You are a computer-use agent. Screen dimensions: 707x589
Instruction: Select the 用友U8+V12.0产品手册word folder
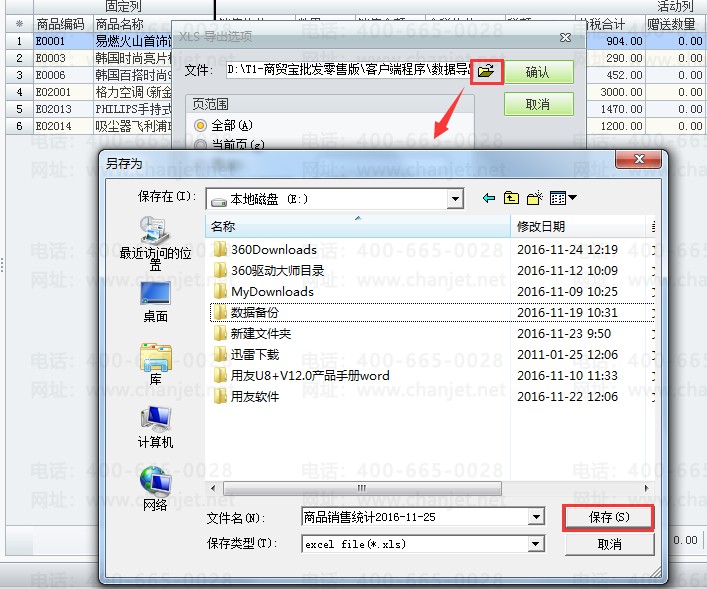(301, 376)
